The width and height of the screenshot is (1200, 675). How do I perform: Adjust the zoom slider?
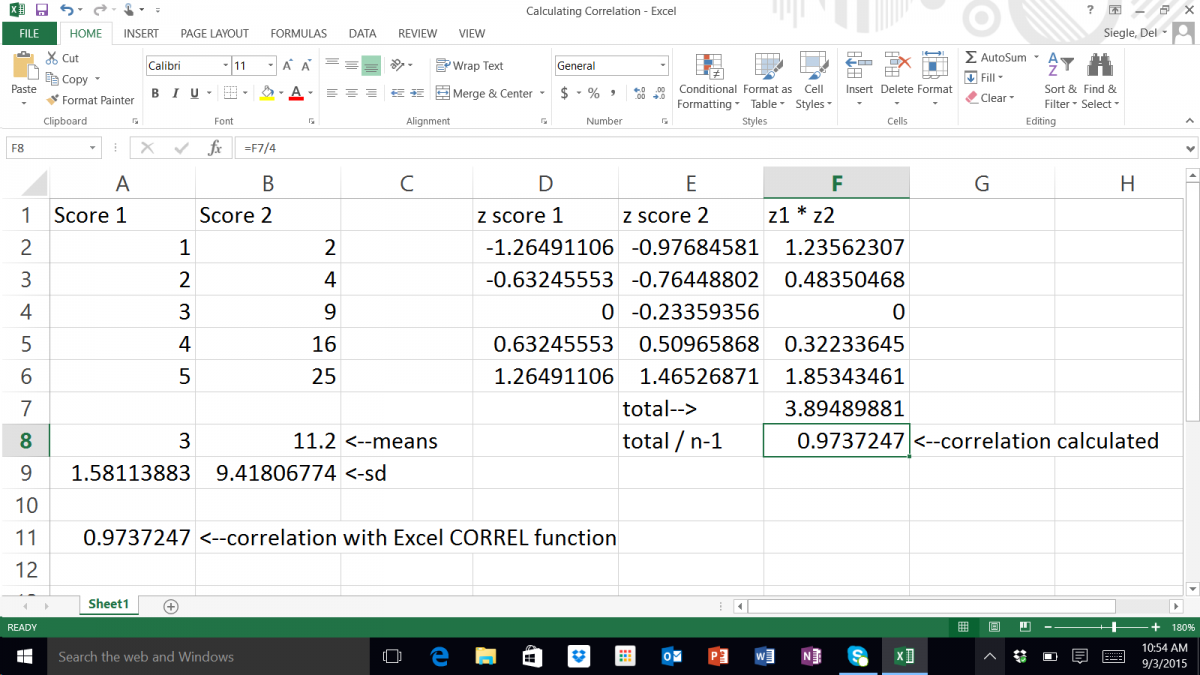click(1113, 626)
